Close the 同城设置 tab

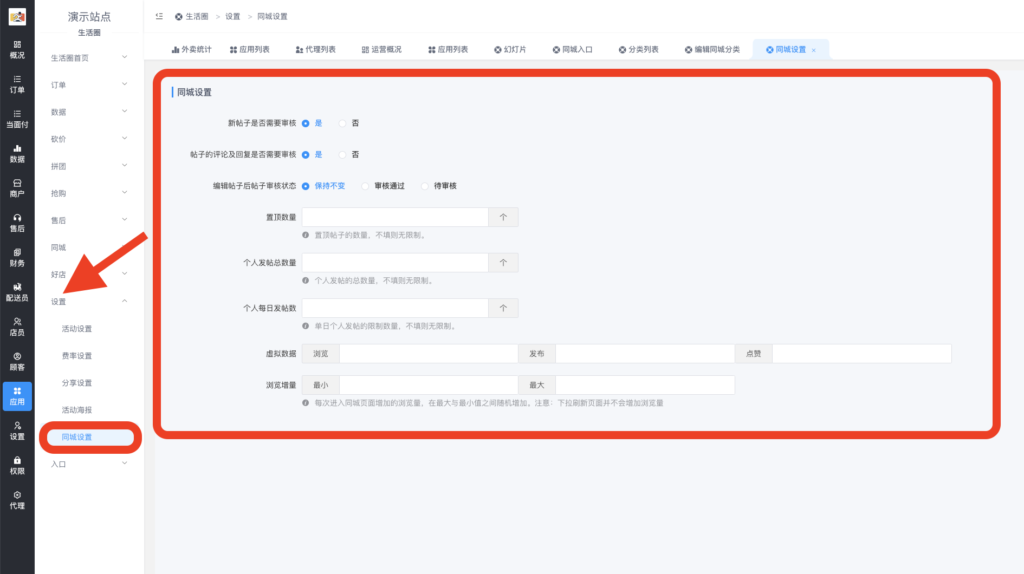point(814,50)
